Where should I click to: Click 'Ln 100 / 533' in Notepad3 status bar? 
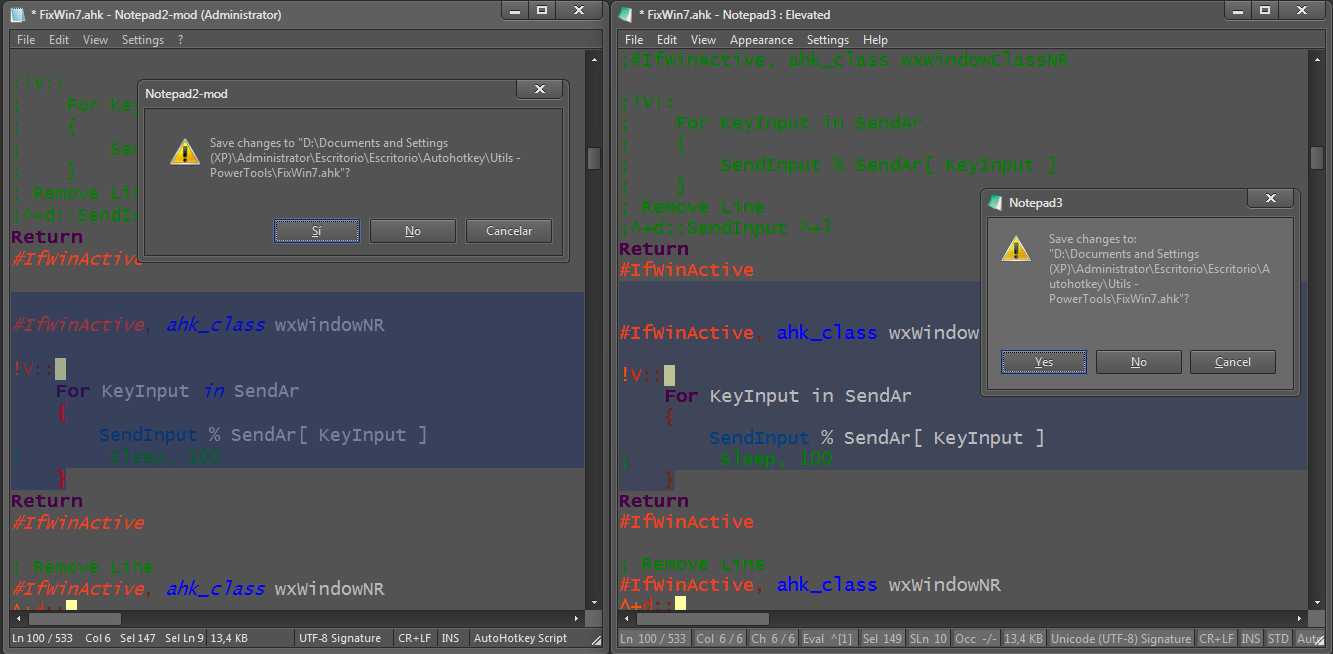[654, 639]
